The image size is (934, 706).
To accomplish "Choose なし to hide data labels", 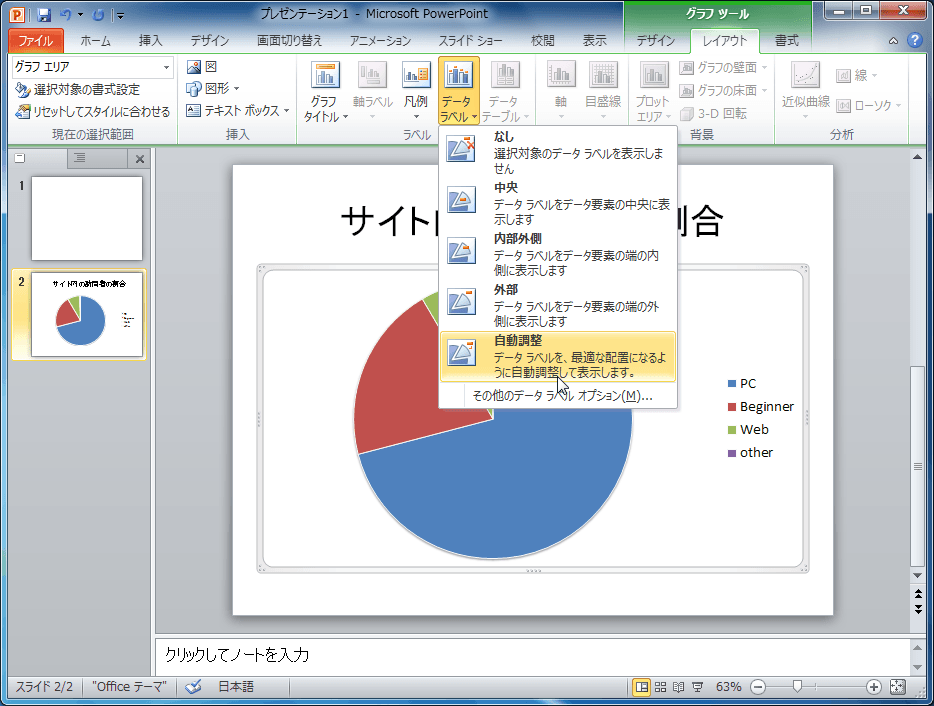I will (558, 153).
